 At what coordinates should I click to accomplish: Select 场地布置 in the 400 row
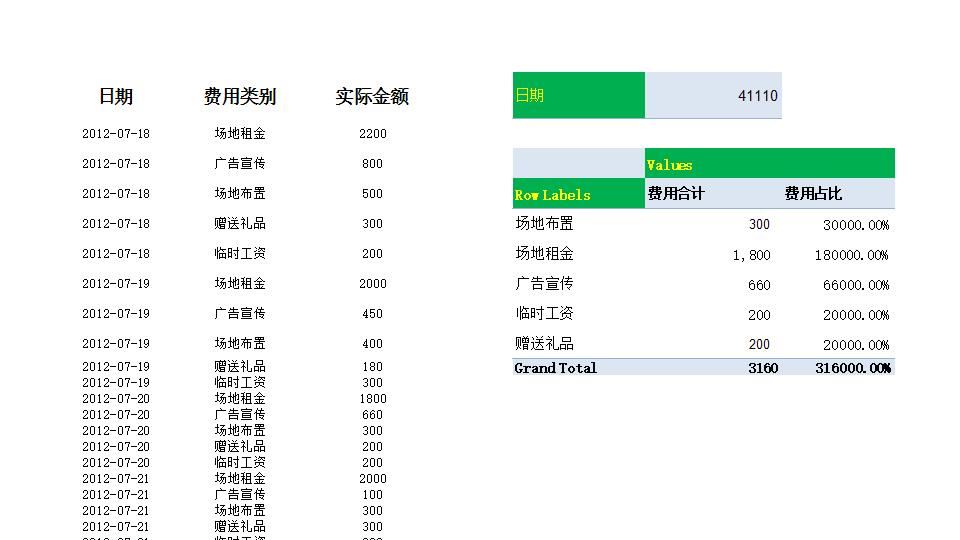[240, 343]
